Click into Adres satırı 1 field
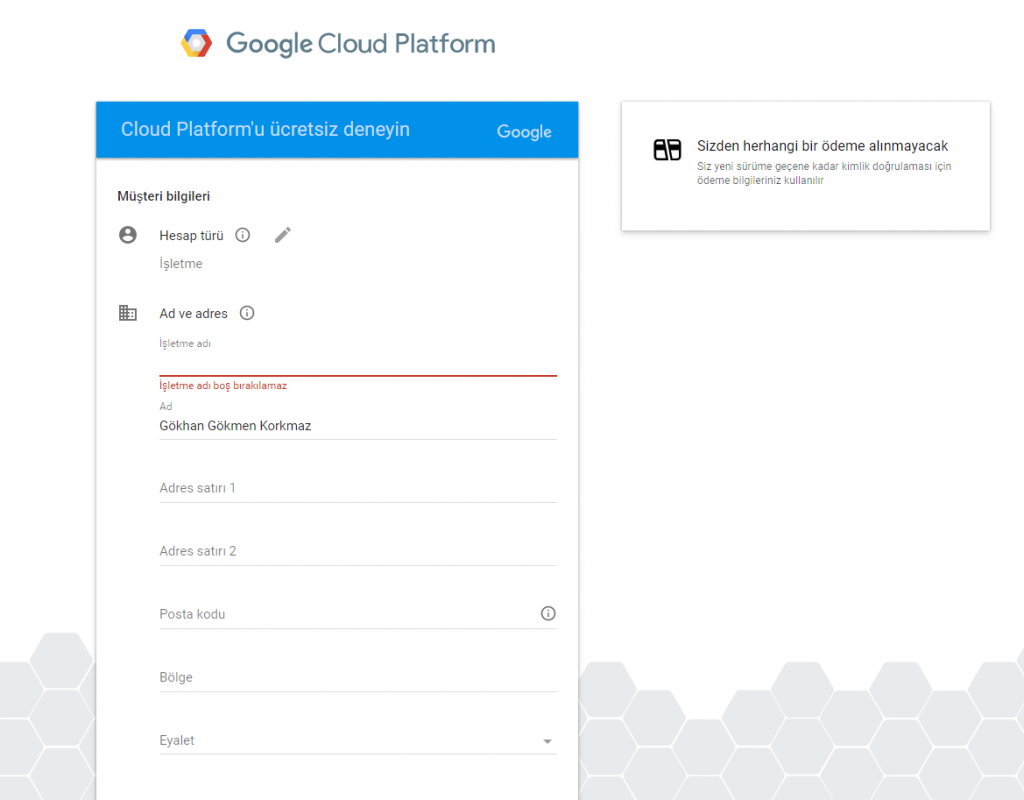Viewport: 1024px width, 800px height. point(358,488)
